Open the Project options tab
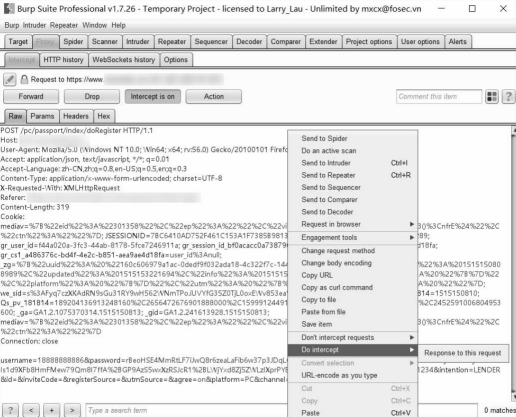This screenshot has width=516, height=417. click(x=369, y=42)
